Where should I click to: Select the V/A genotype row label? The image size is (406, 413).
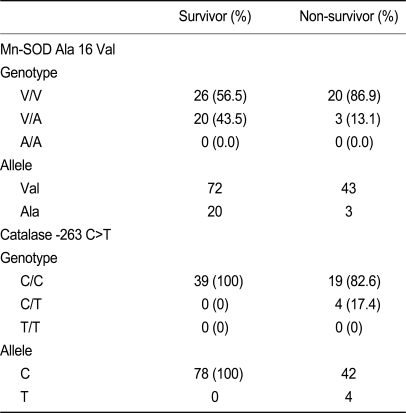tap(31, 119)
